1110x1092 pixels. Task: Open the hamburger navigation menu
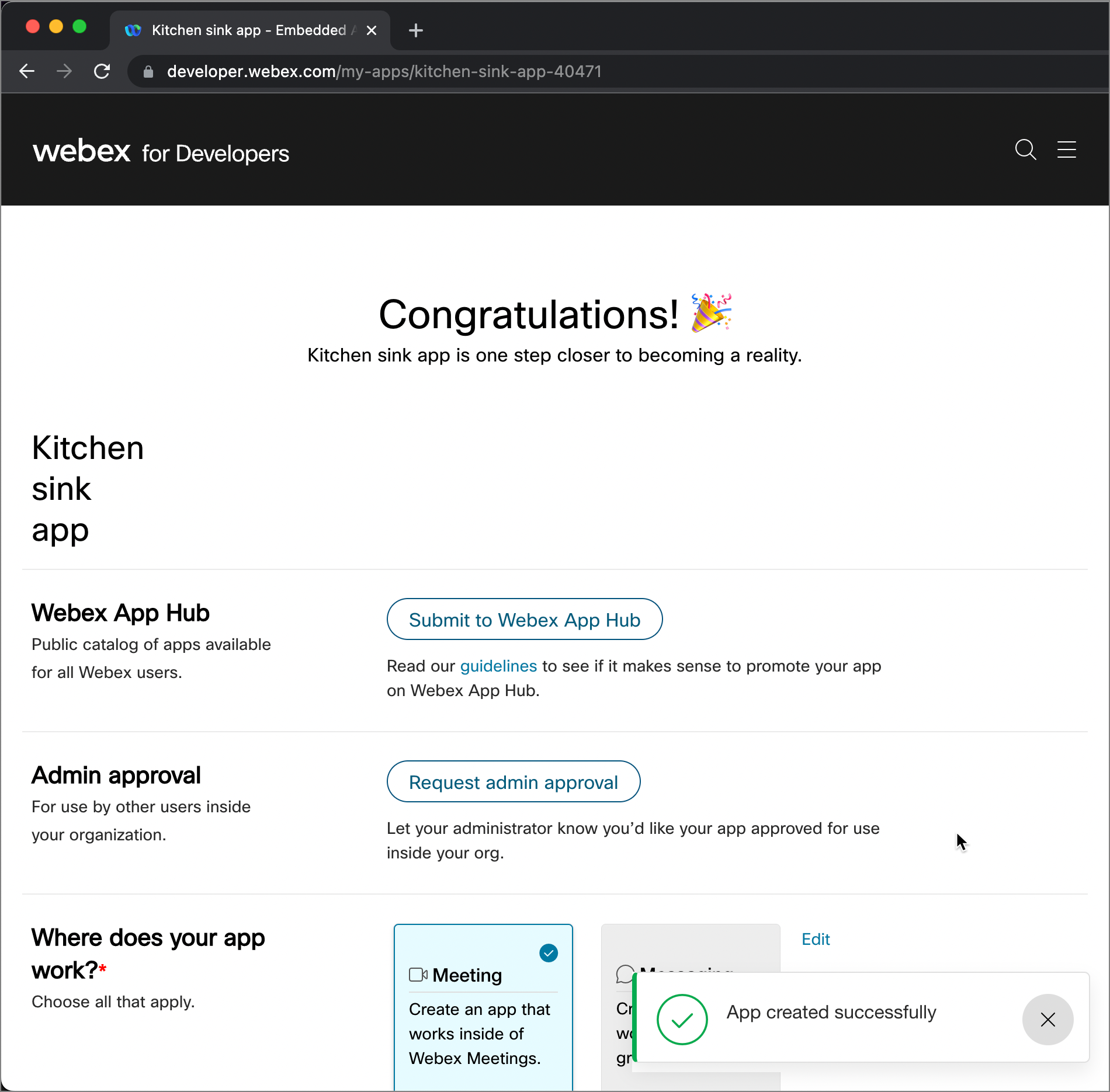click(x=1067, y=150)
